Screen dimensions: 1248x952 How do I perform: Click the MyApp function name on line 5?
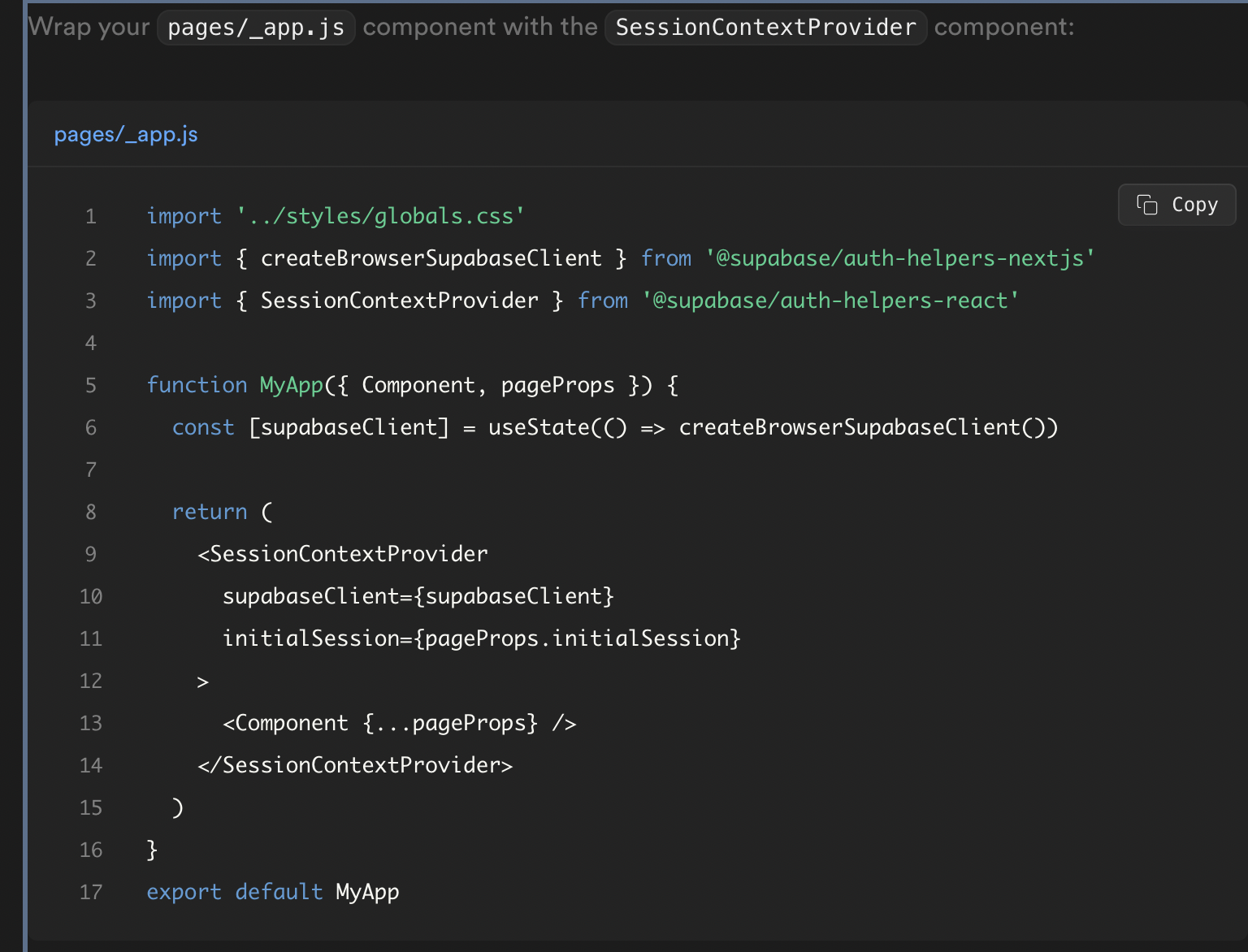[x=290, y=385]
